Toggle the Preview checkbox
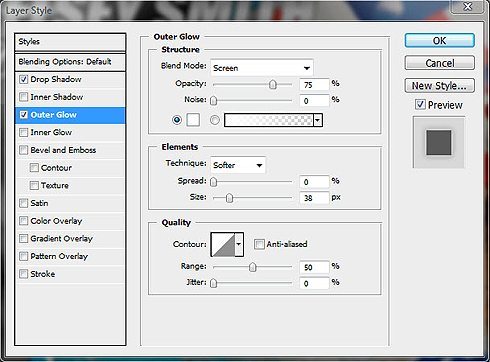 [x=420, y=105]
